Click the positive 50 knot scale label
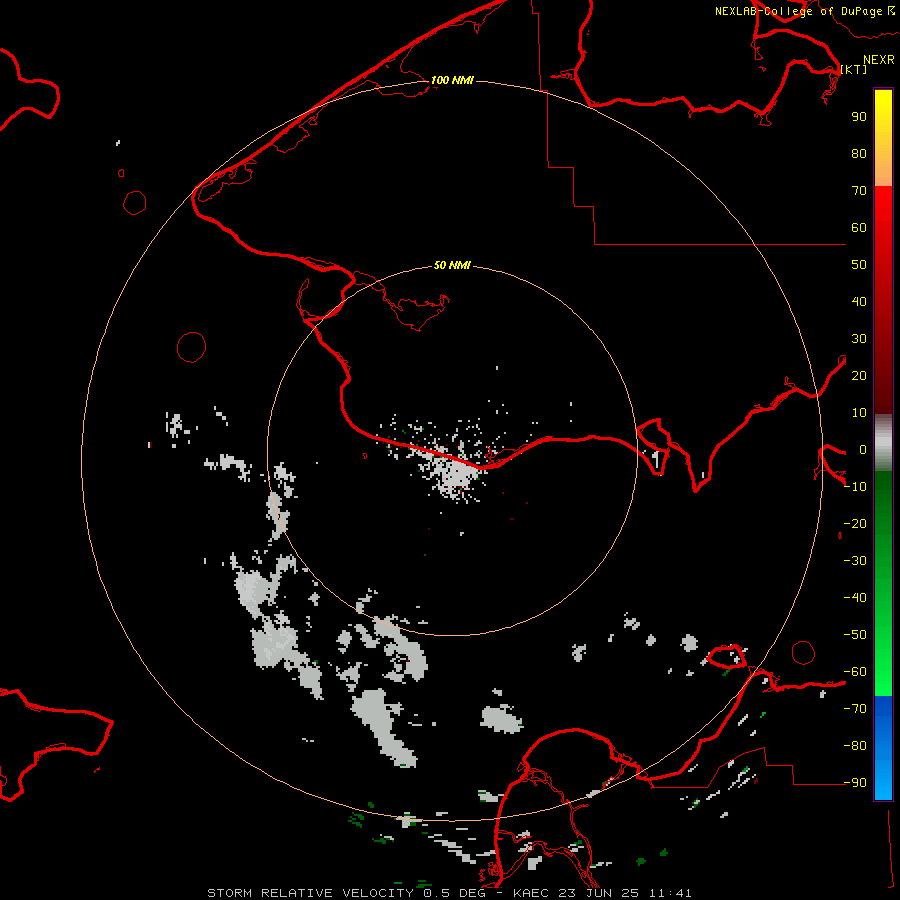 859,265
